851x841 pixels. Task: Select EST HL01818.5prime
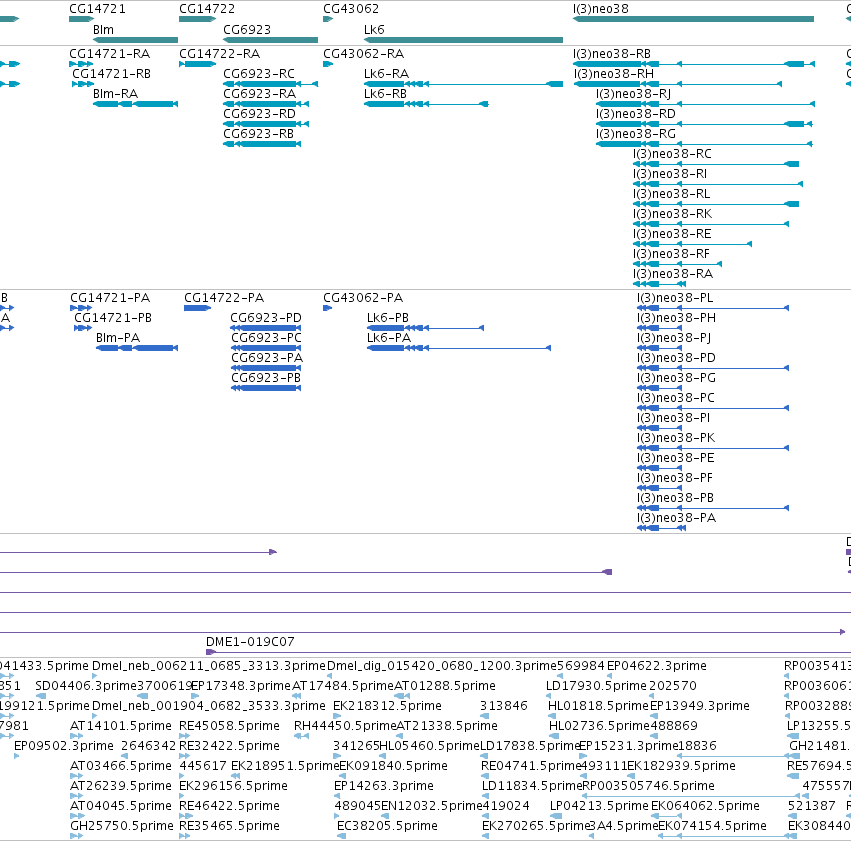[598, 706]
